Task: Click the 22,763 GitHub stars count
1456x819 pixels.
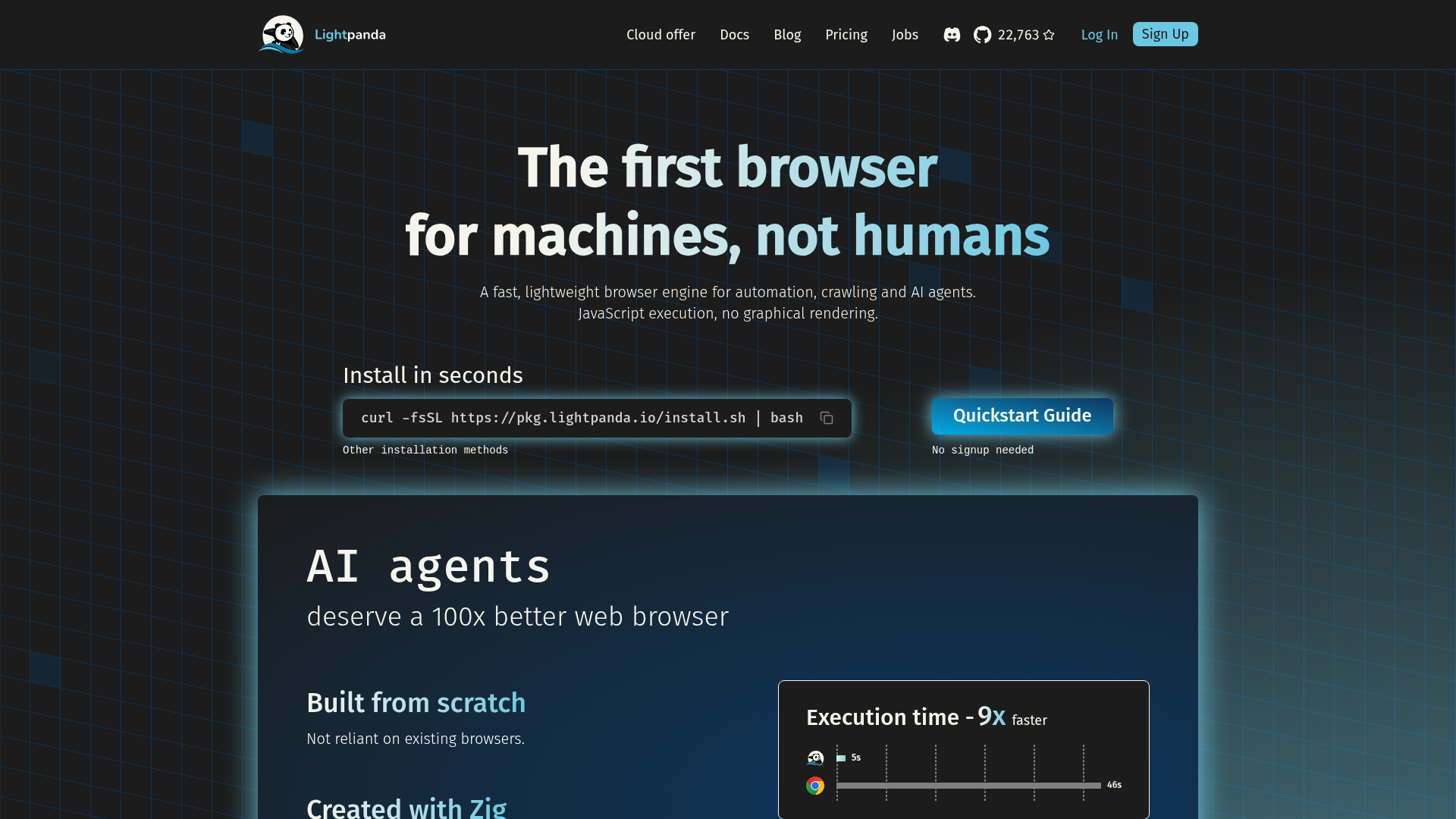Action: click(1018, 35)
